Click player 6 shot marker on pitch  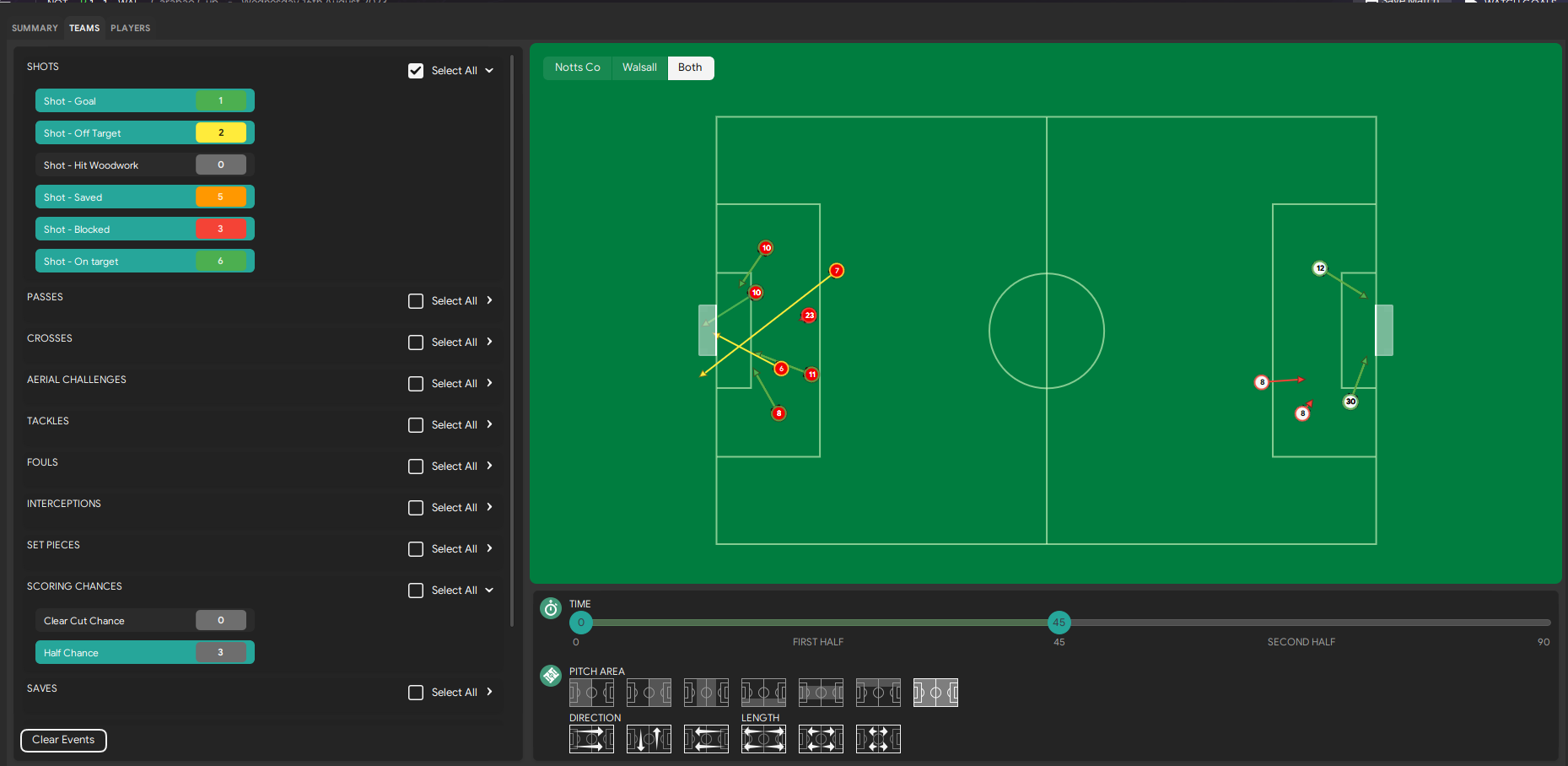[781, 369]
